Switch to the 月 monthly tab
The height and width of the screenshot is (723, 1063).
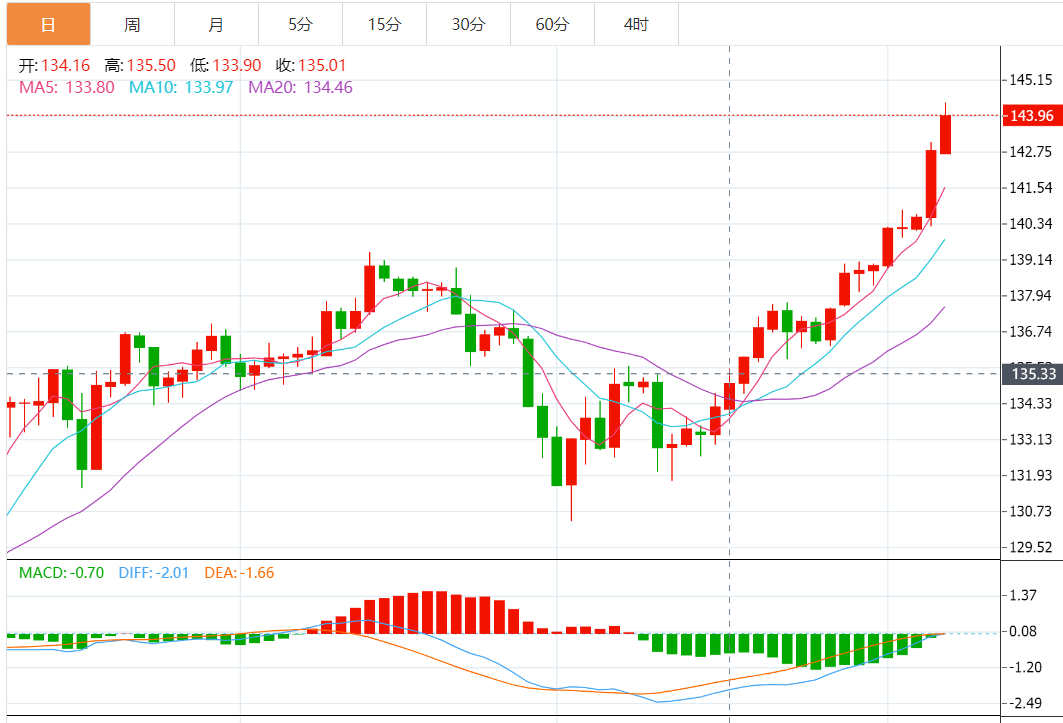pyautogui.click(x=216, y=24)
